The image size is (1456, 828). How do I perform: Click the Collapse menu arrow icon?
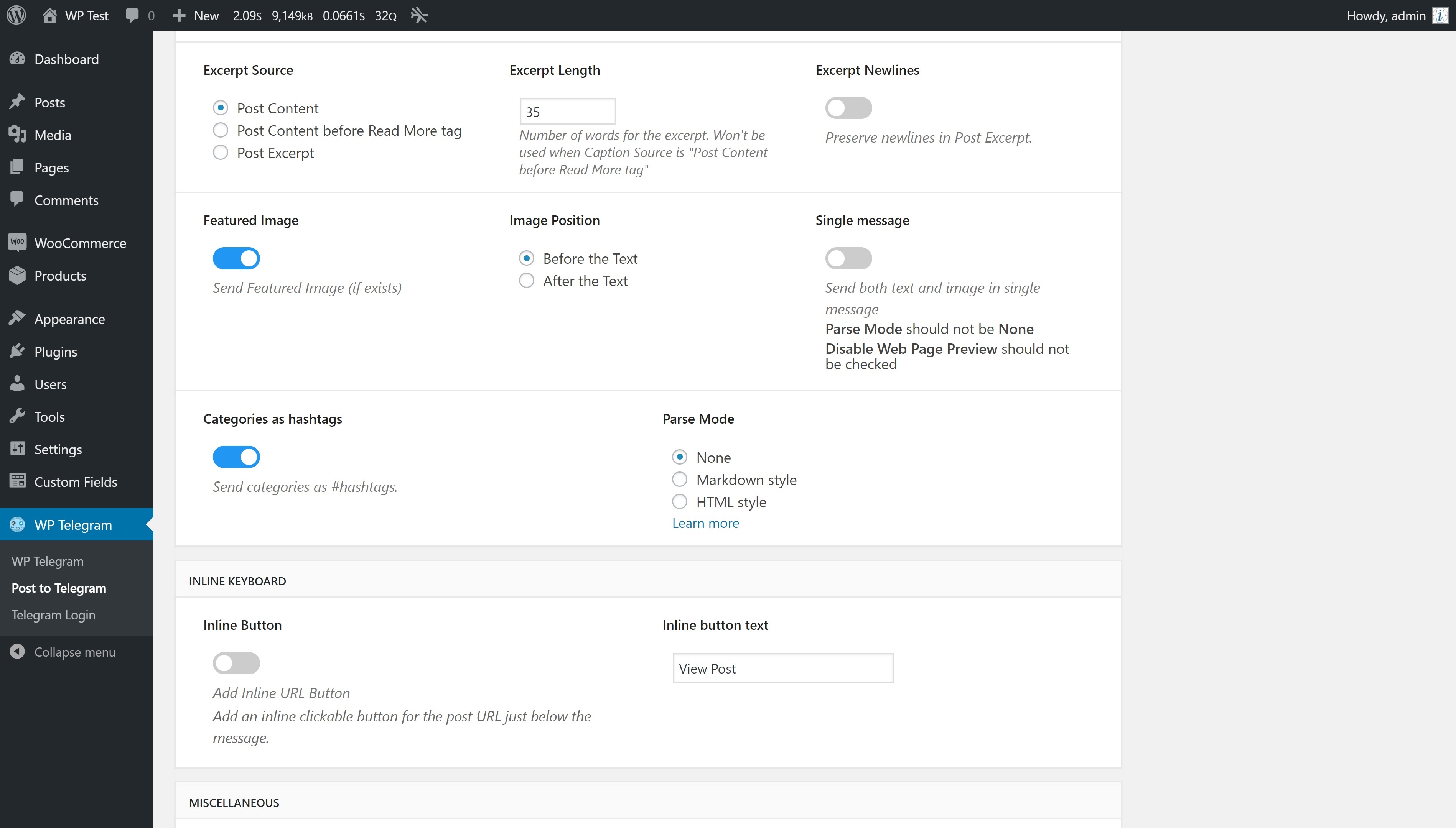(17, 652)
